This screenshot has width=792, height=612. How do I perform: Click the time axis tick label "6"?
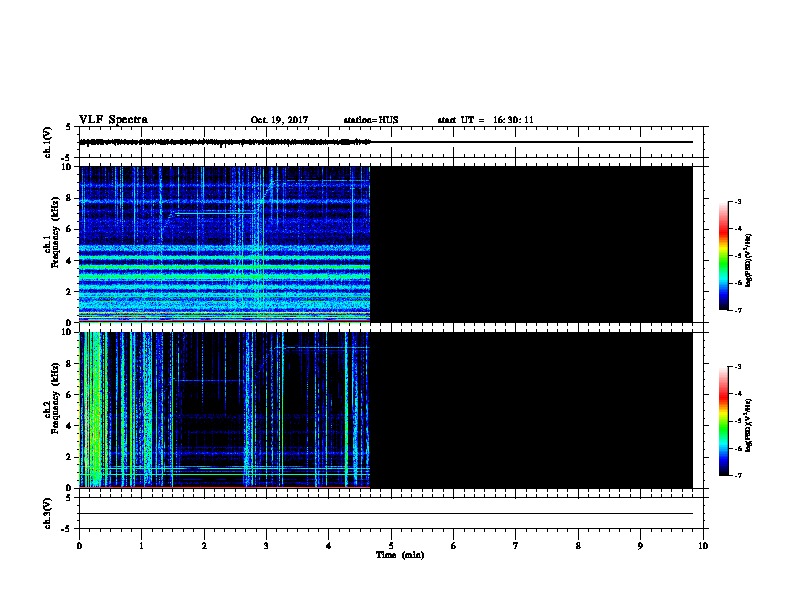(x=453, y=546)
